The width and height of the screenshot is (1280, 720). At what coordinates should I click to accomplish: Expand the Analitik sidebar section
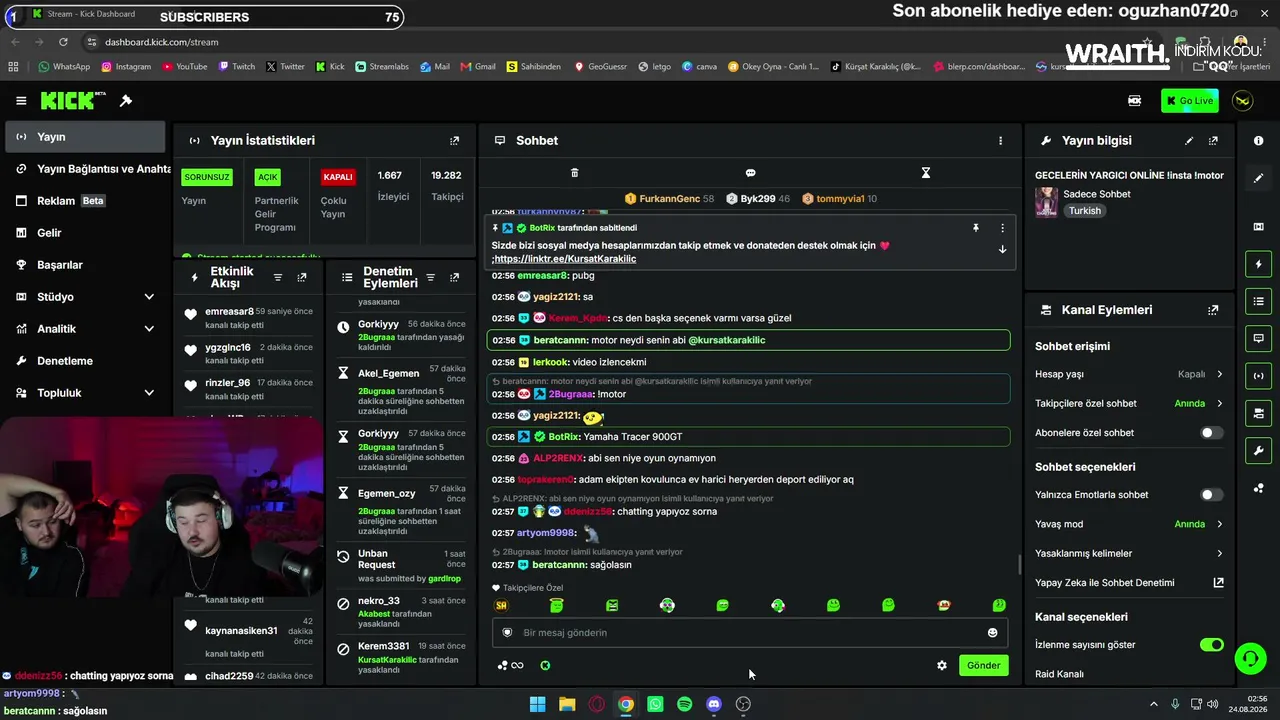tap(149, 329)
